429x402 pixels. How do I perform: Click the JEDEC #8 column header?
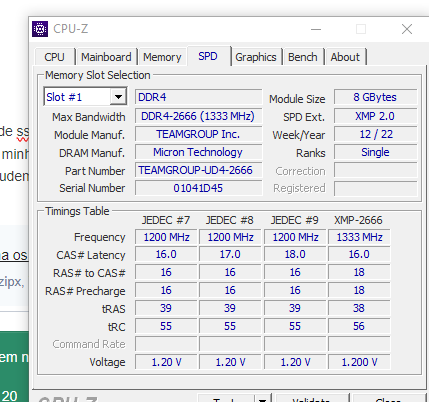pos(230,220)
